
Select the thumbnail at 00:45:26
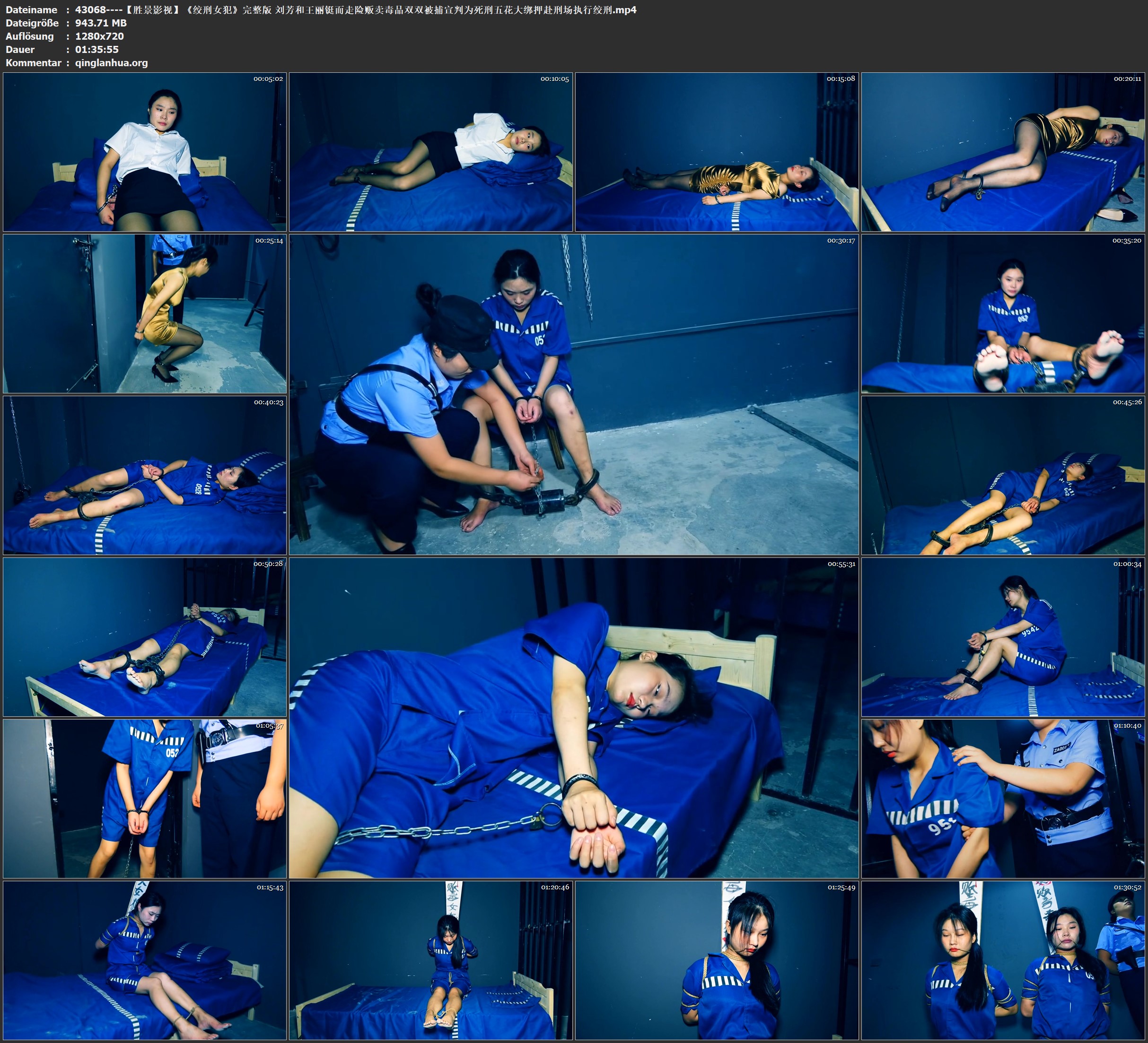[1003, 475]
